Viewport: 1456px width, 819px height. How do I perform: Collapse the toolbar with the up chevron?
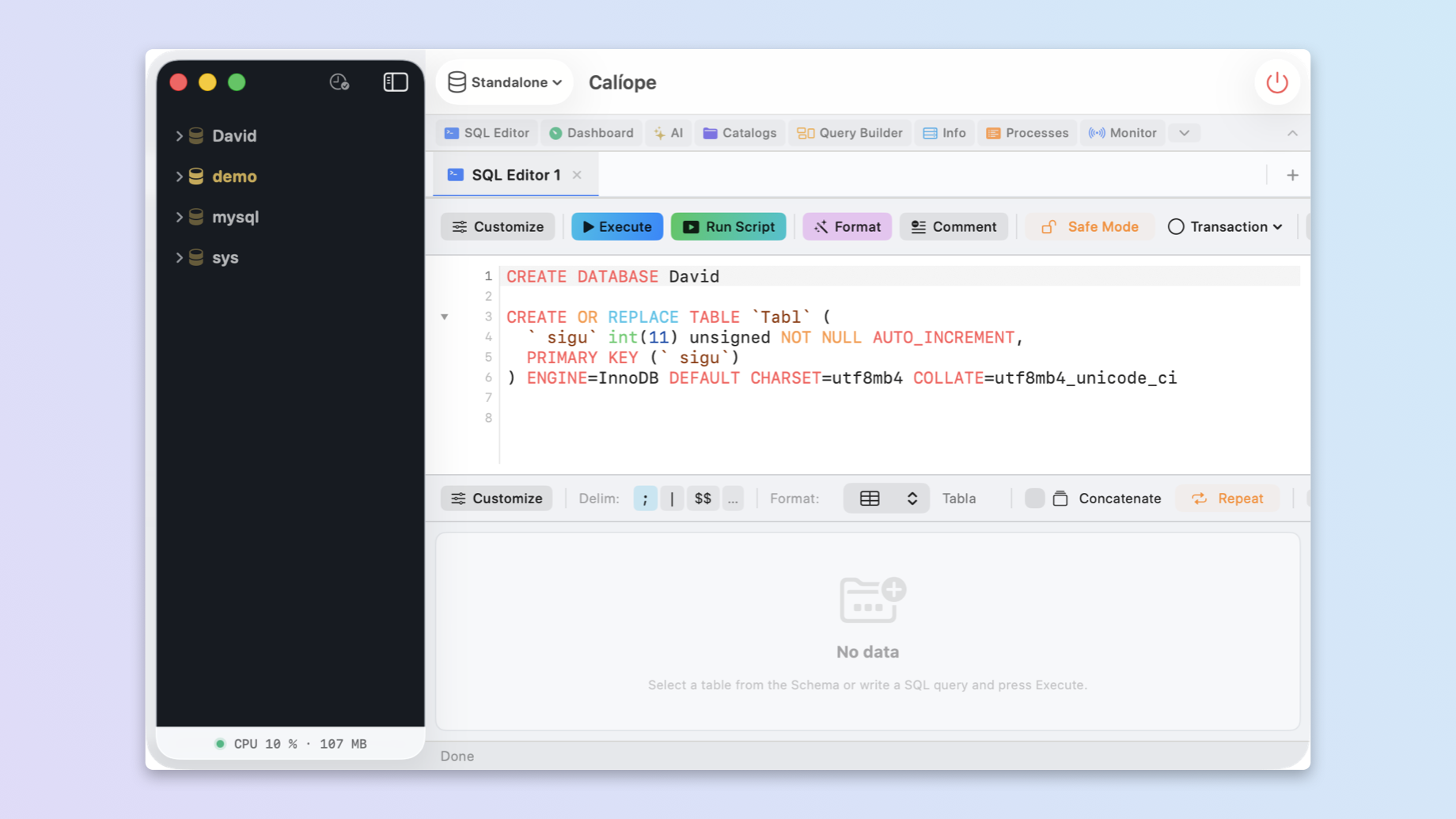pos(1292,133)
